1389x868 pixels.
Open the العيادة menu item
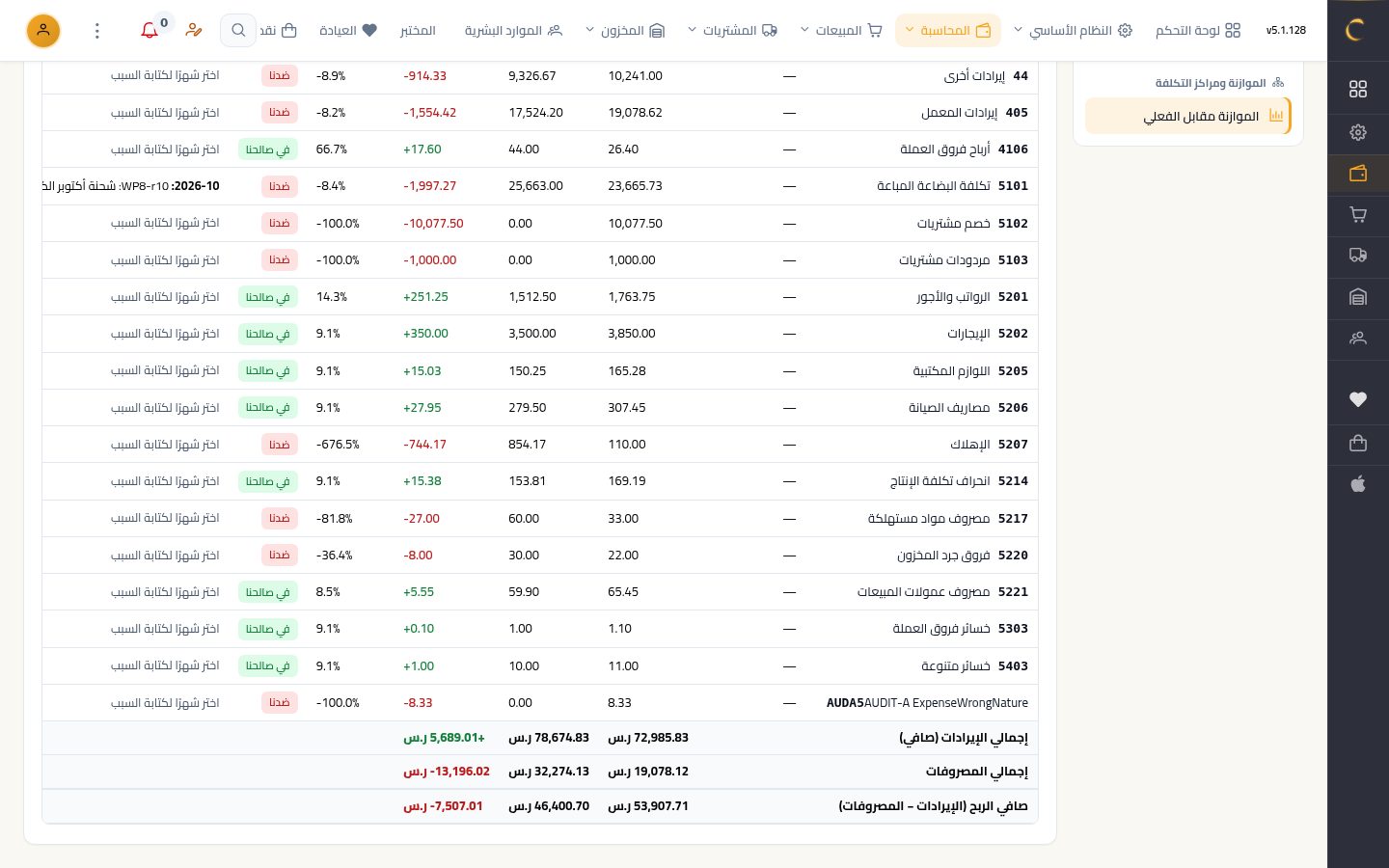coord(348,31)
